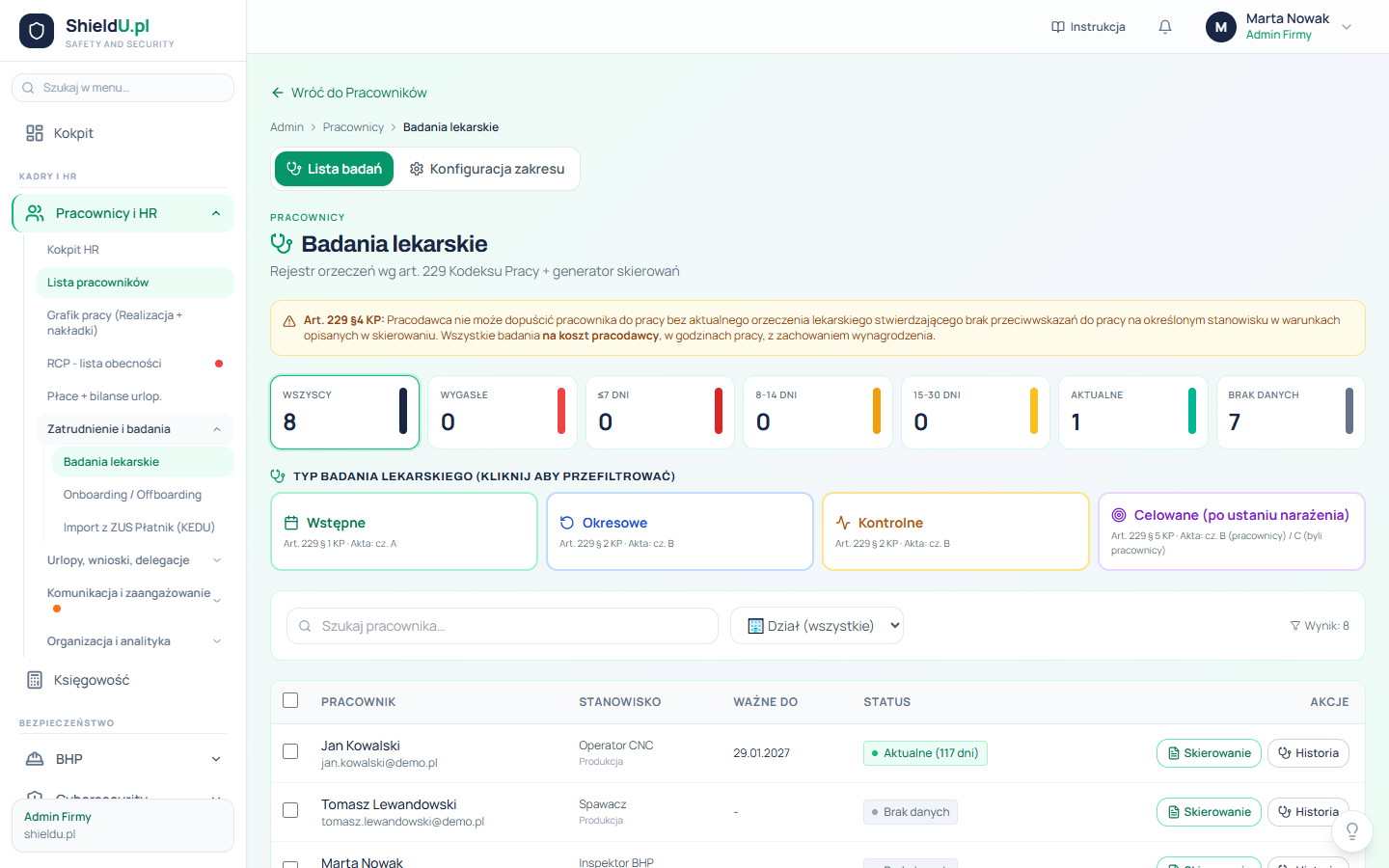1389x868 pixels.
Task: Open the Marta Nowak user menu chevron
Action: tap(1347, 27)
